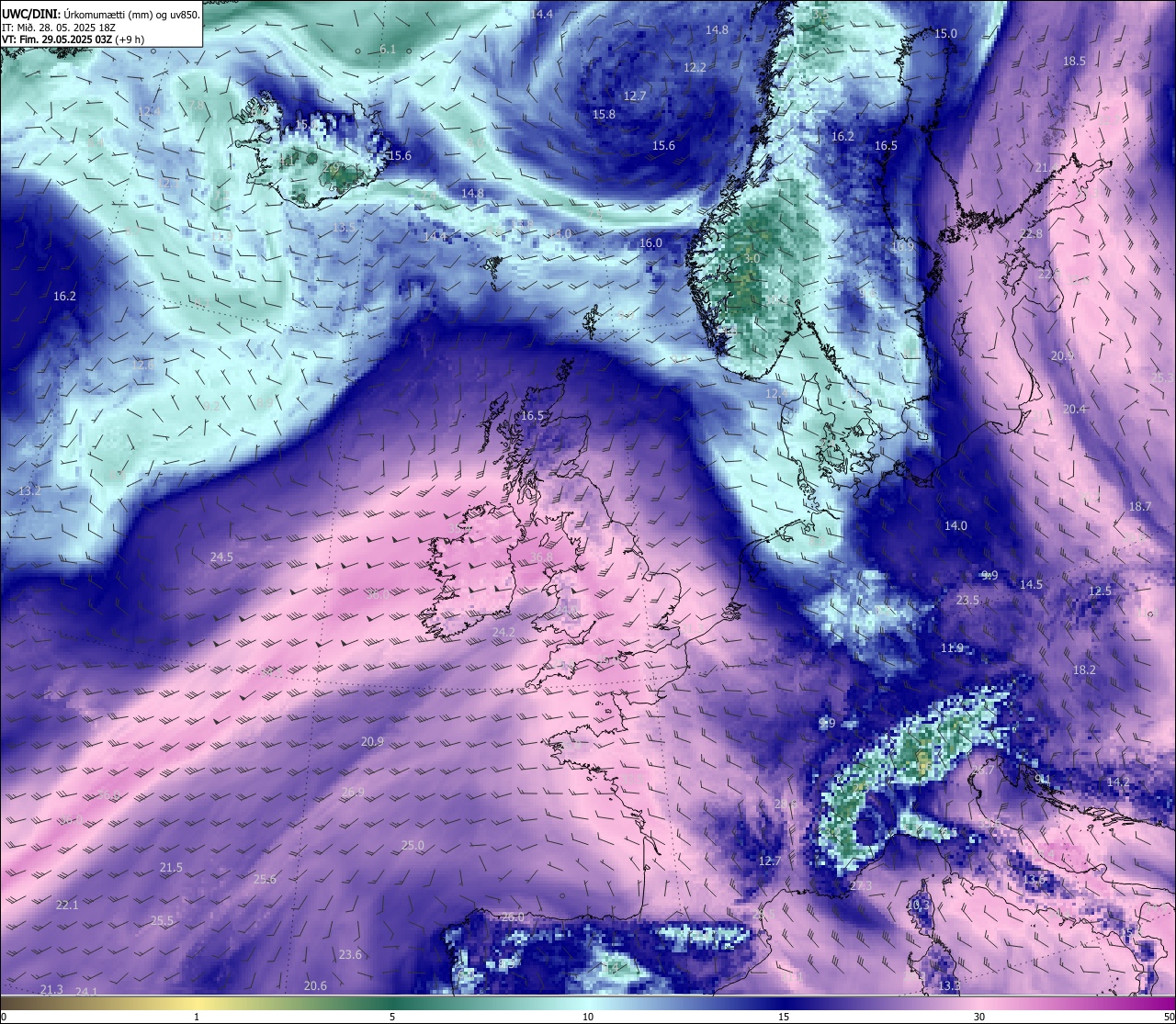
Task: Click the 1 label on the color scale
Action: (197, 1017)
